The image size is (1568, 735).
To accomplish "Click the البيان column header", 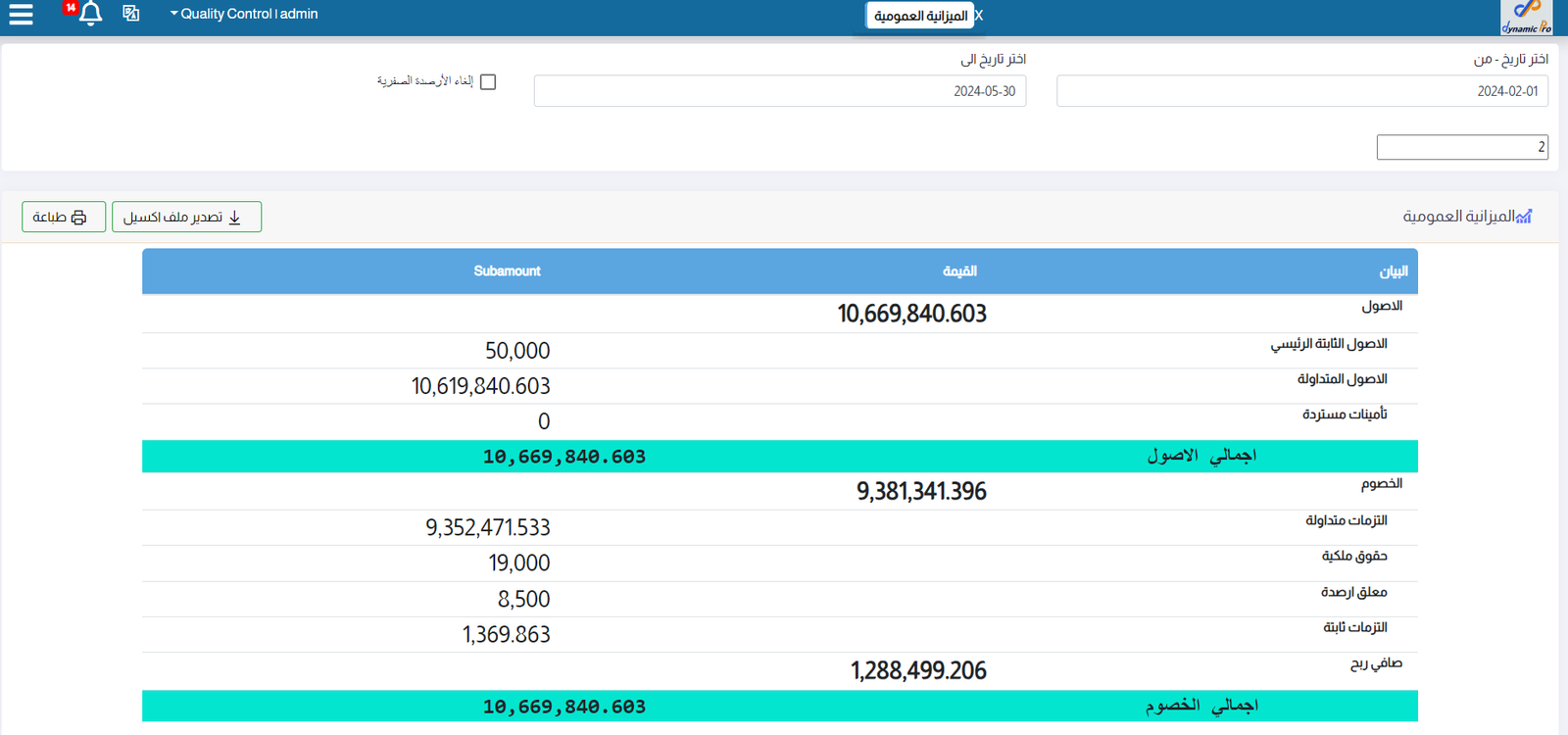I will click(x=1393, y=271).
